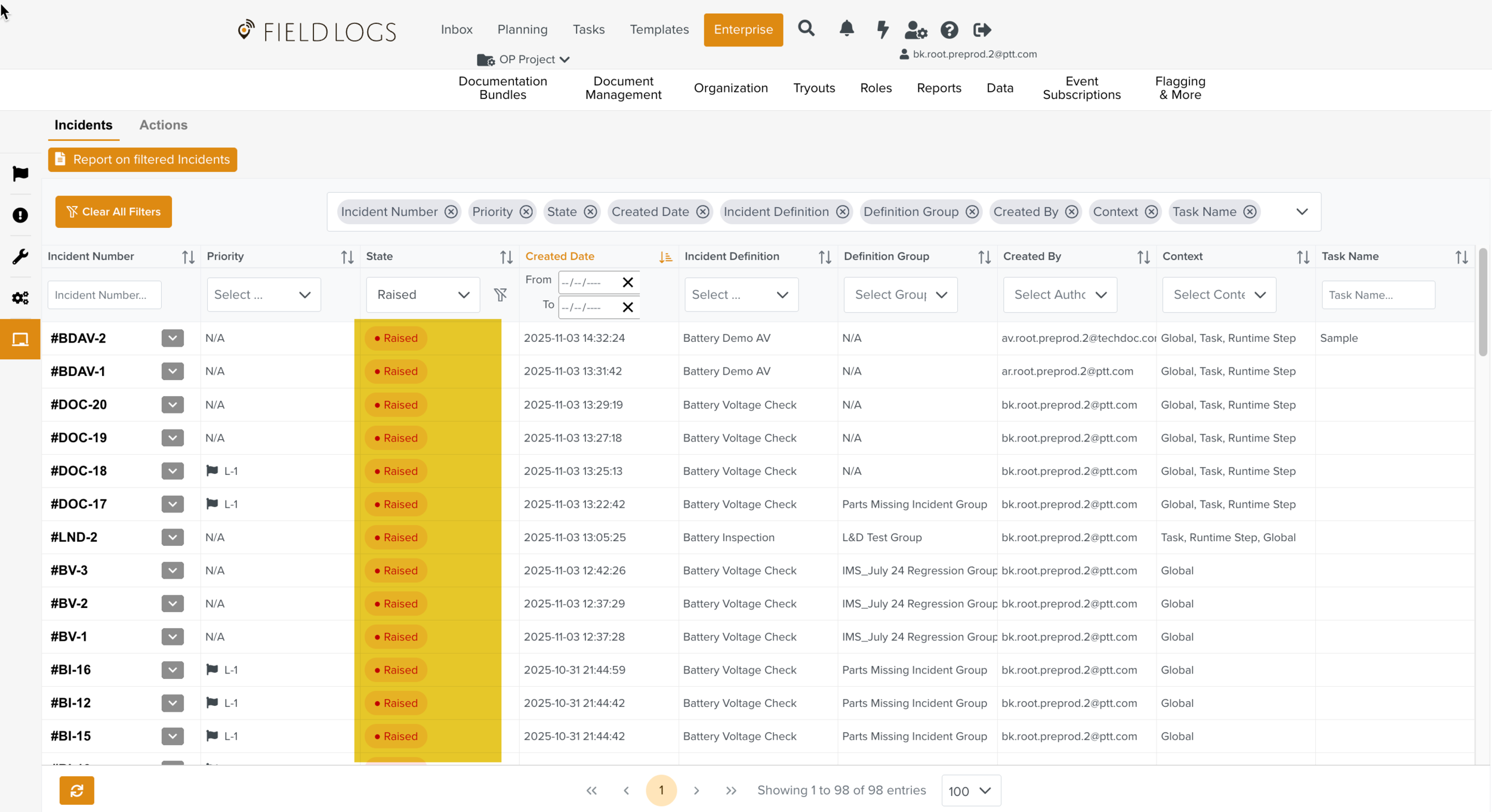Click the flag icon in left sidebar

pyautogui.click(x=20, y=174)
